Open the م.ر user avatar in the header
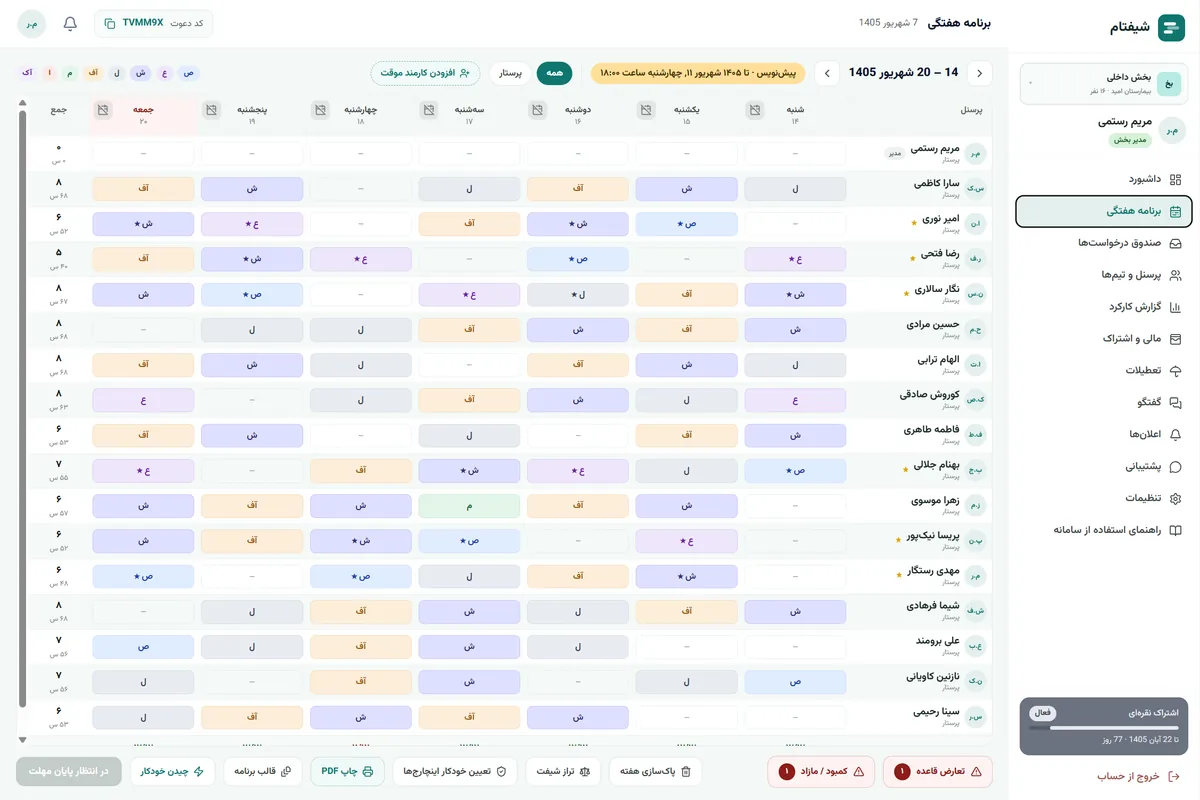Screen dimensions: 1200x800 pyautogui.click(x=32, y=23)
